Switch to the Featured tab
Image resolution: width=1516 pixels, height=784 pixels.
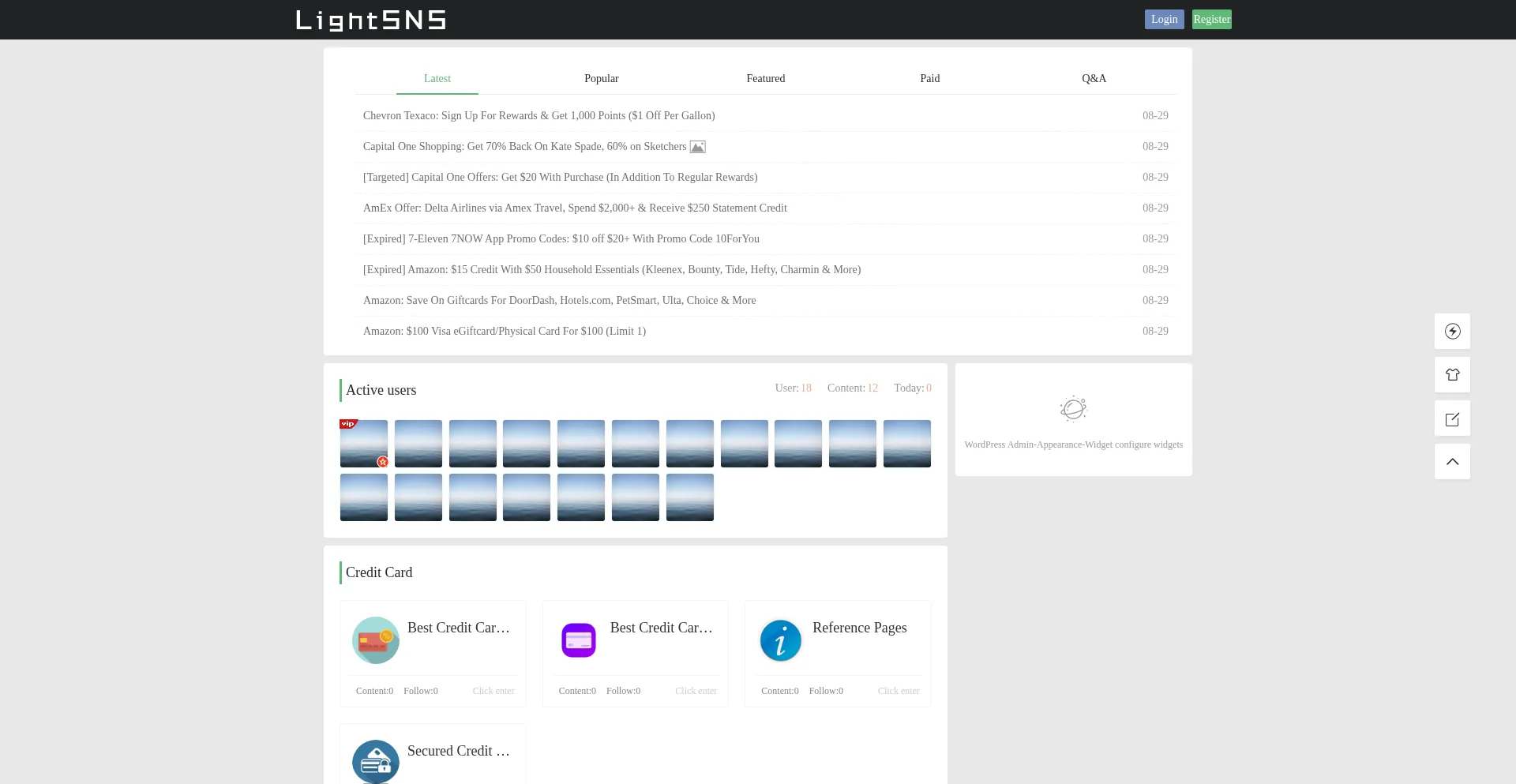(766, 79)
